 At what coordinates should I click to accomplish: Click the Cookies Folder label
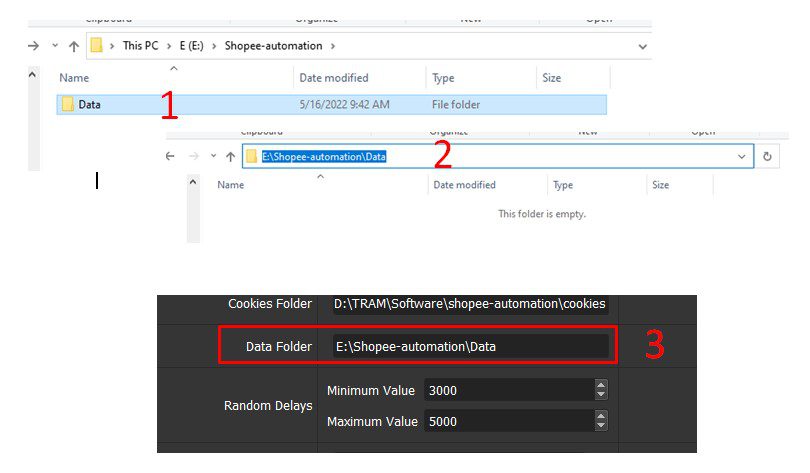click(270, 304)
